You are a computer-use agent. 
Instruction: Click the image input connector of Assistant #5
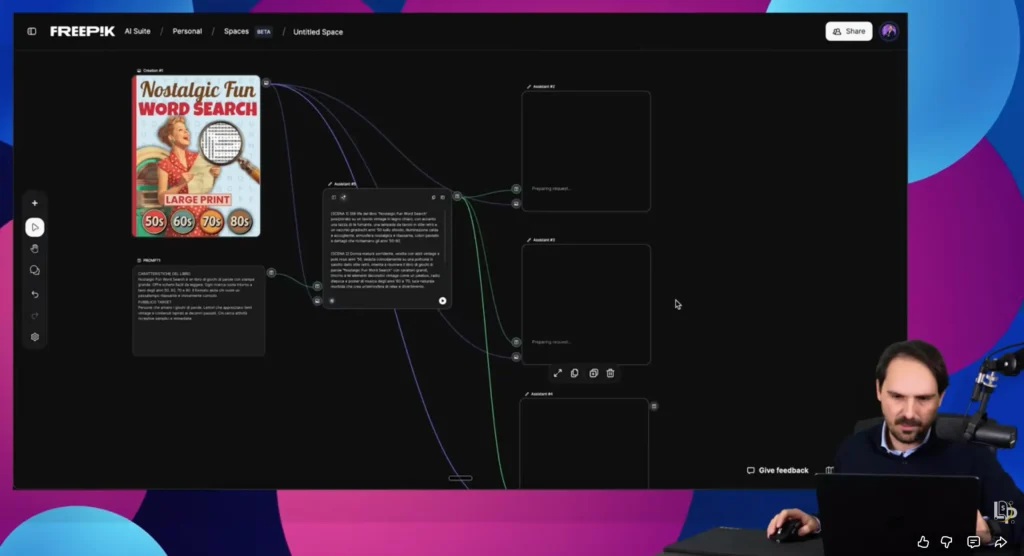[x=317, y=301]
